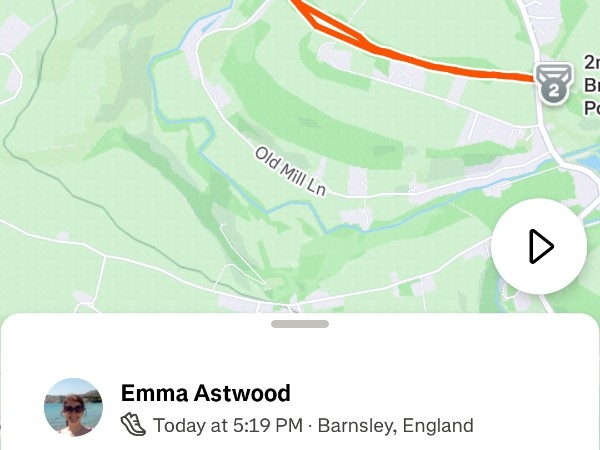This screenshot has width=600, height=450.
Task: Tap the second place medal icon
Action: click(554, 83)
